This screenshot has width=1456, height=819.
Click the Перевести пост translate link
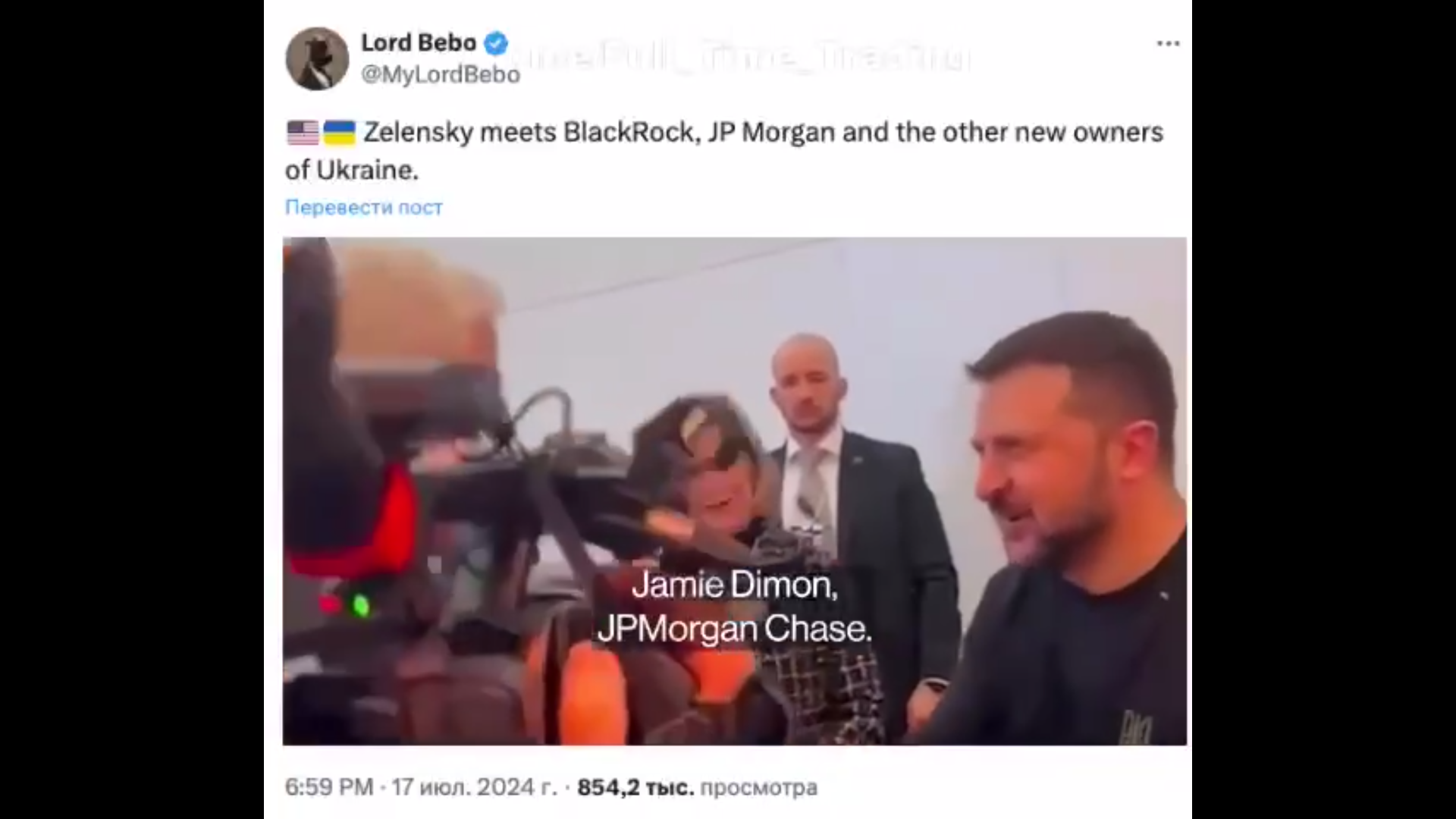364,207
